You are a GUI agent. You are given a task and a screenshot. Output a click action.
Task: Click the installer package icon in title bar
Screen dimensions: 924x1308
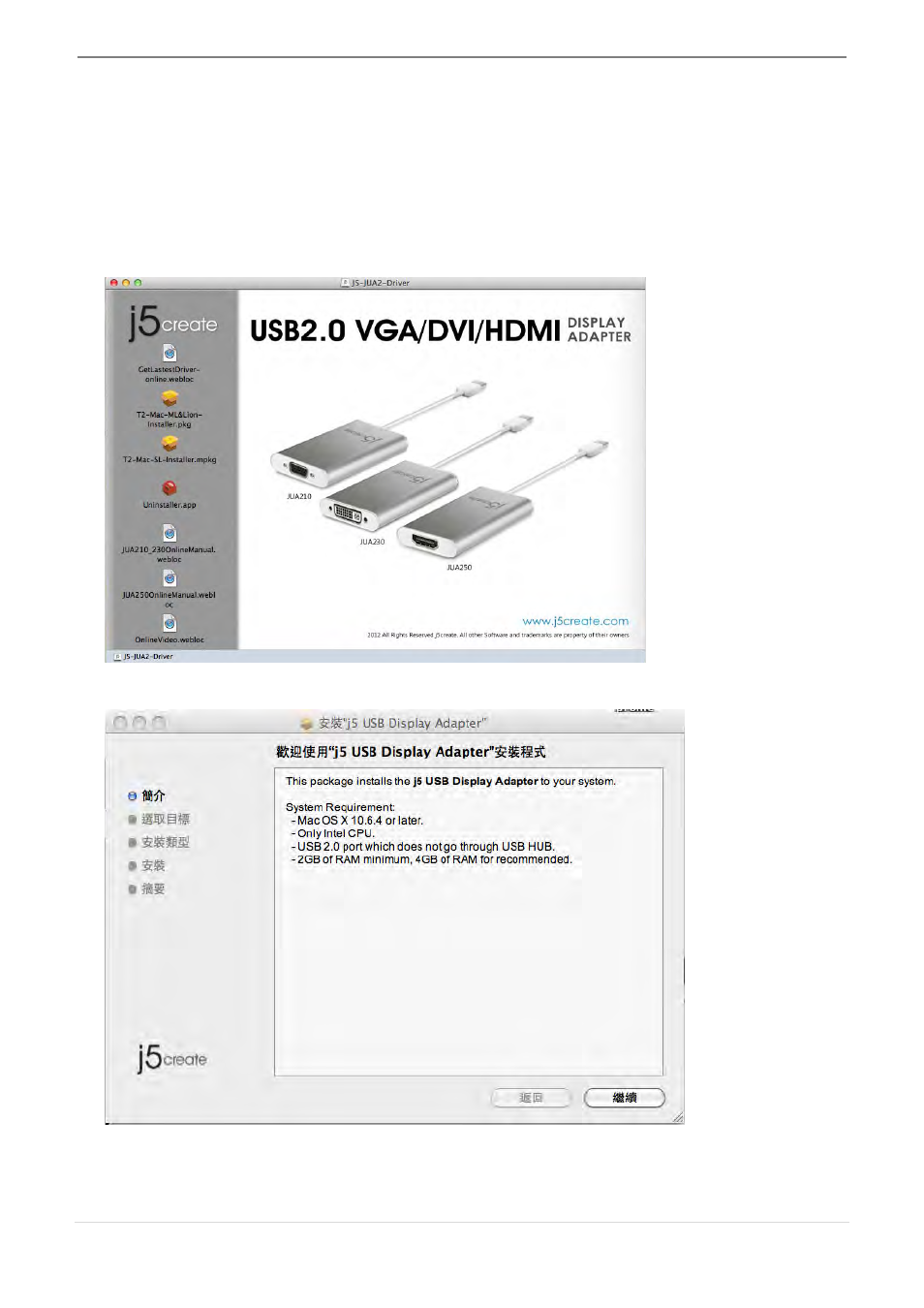coord(307,723)
